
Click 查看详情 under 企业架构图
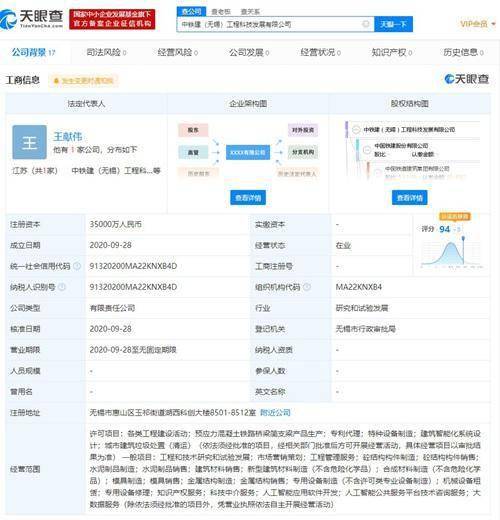click(248, 198)
